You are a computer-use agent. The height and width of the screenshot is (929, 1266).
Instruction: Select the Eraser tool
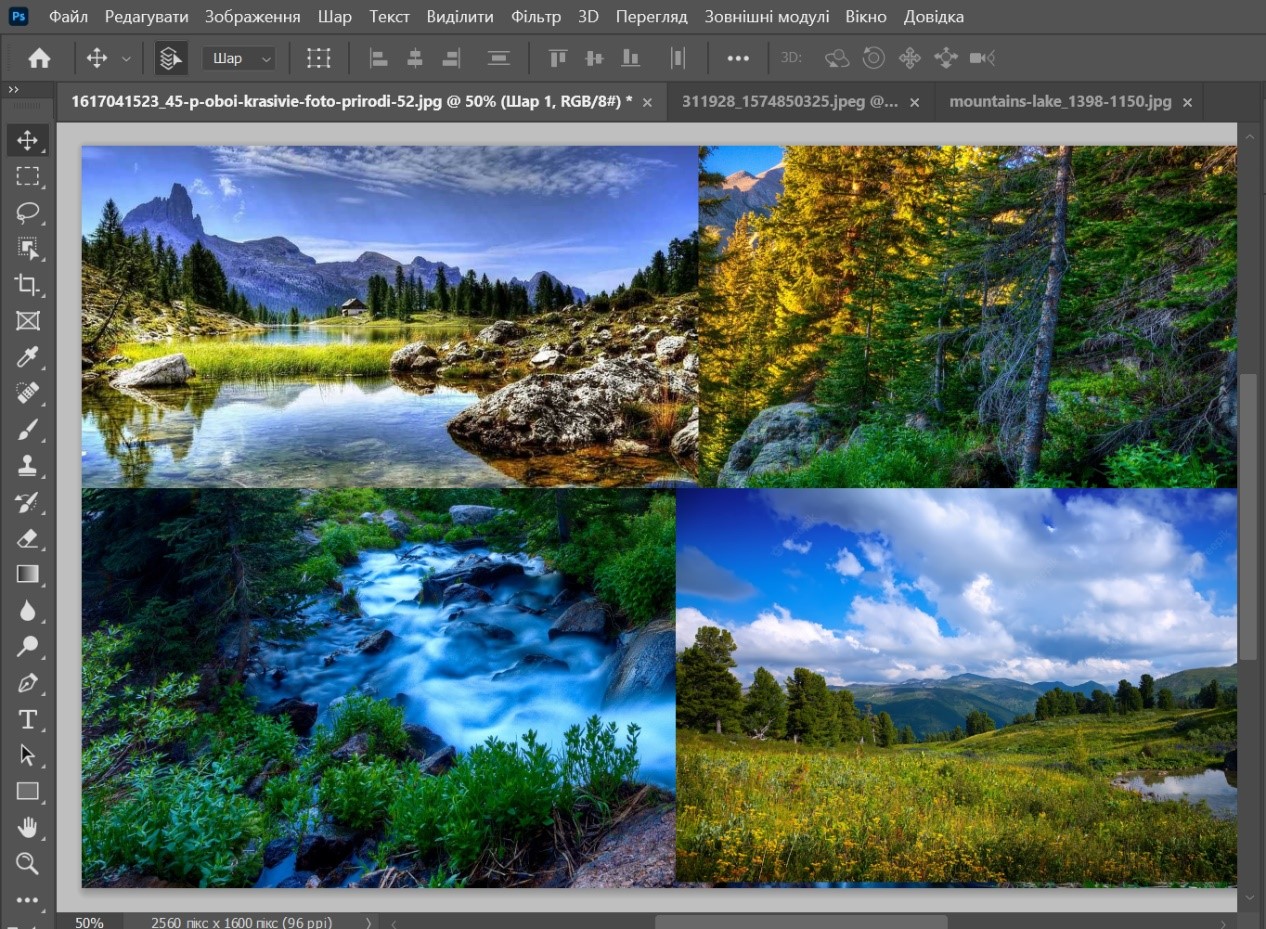pyautogui.click(x=27, y=539)
